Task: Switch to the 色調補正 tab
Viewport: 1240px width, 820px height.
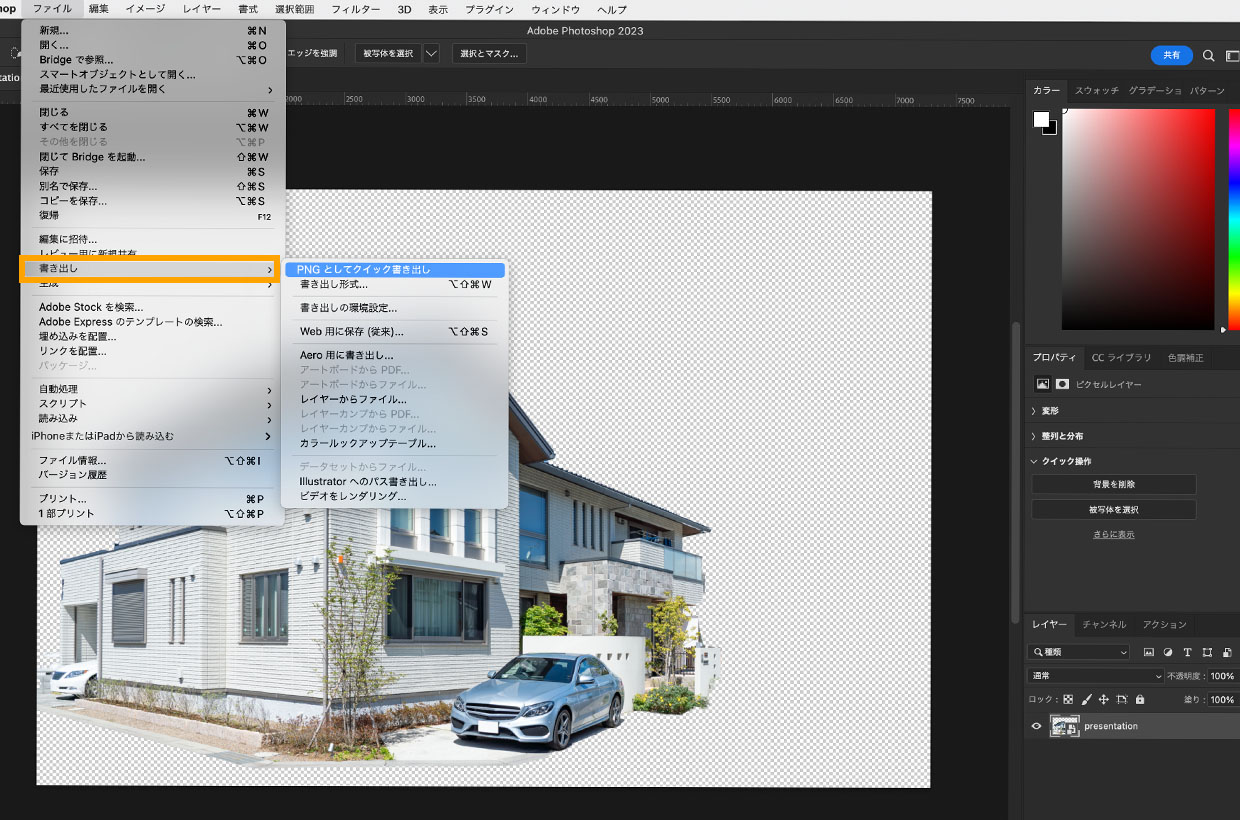Action: [1185, 358]
